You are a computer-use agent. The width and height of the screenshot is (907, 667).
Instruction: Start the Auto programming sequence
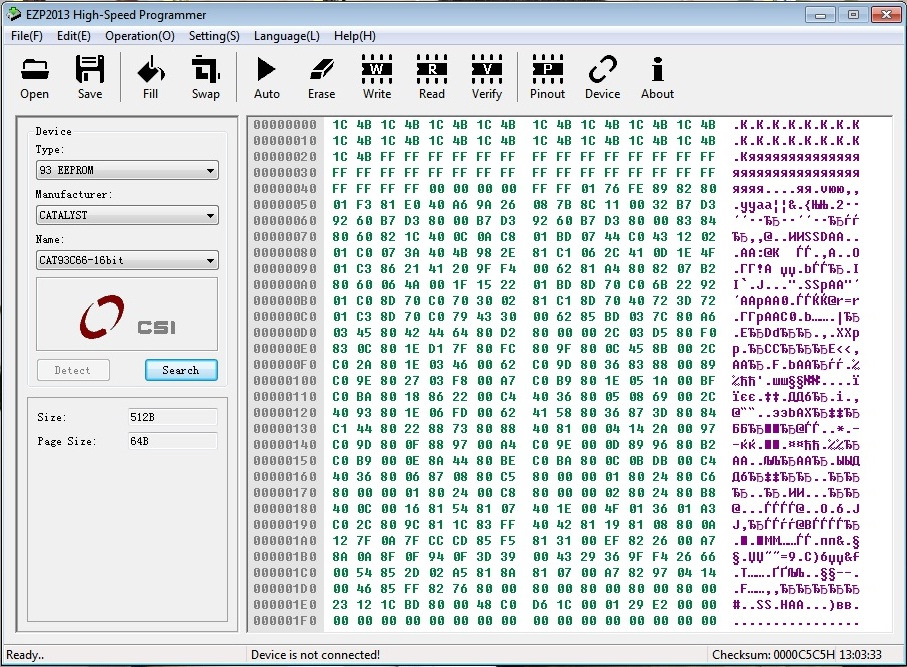pyautogui.click(x=267, y=77)
